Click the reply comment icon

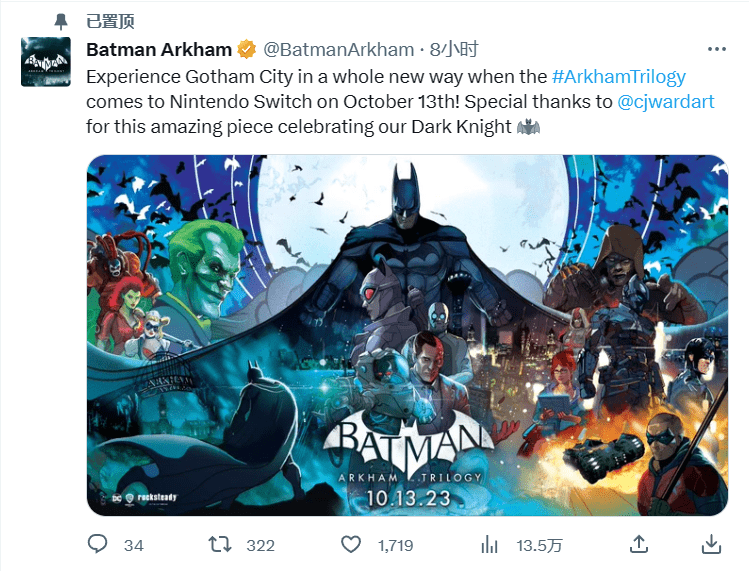coord(98,544)
